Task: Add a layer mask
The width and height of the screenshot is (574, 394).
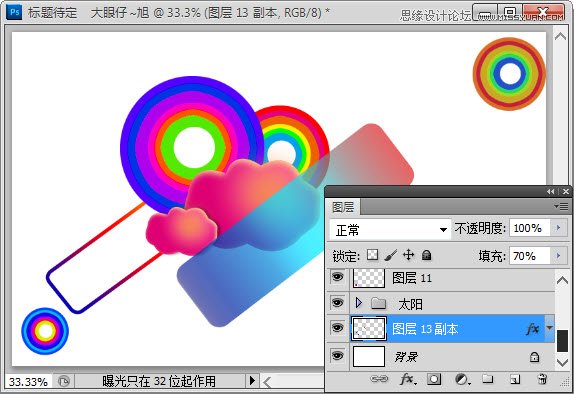Action: coord(434,379)
